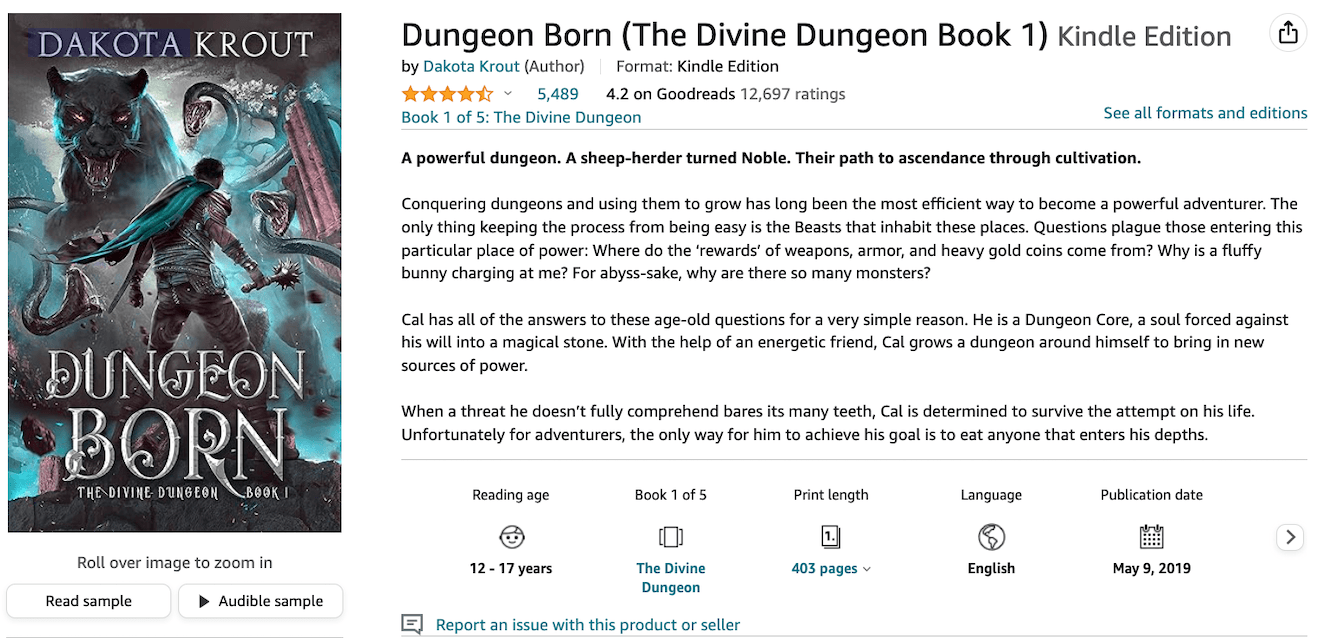1318x638 pixels.
Task: Click the Read sample button
Action: point(88,601)
